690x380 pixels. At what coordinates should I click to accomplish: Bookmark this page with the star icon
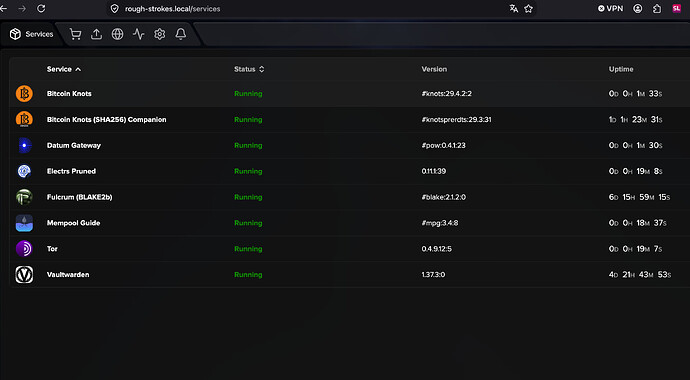click(x=529, y=8)
